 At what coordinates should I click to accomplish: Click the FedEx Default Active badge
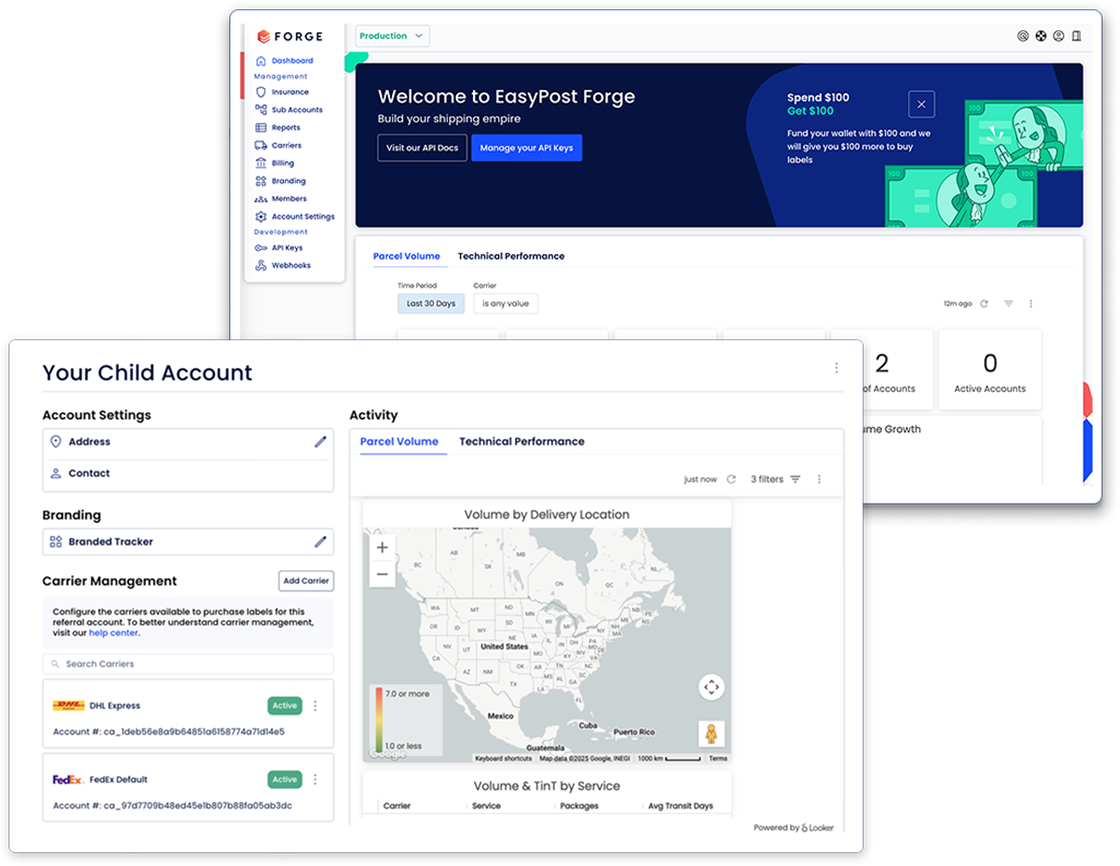284,780
